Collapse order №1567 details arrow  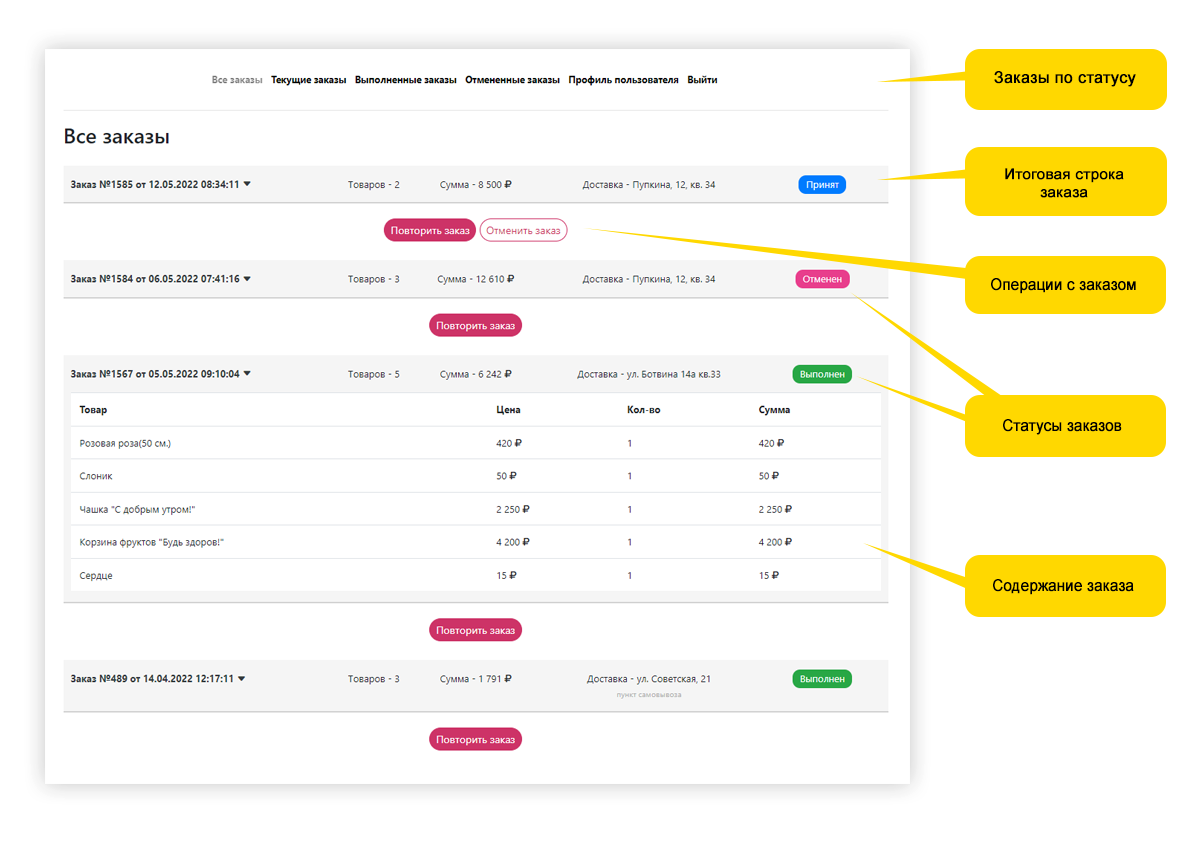tap(247, 375)
